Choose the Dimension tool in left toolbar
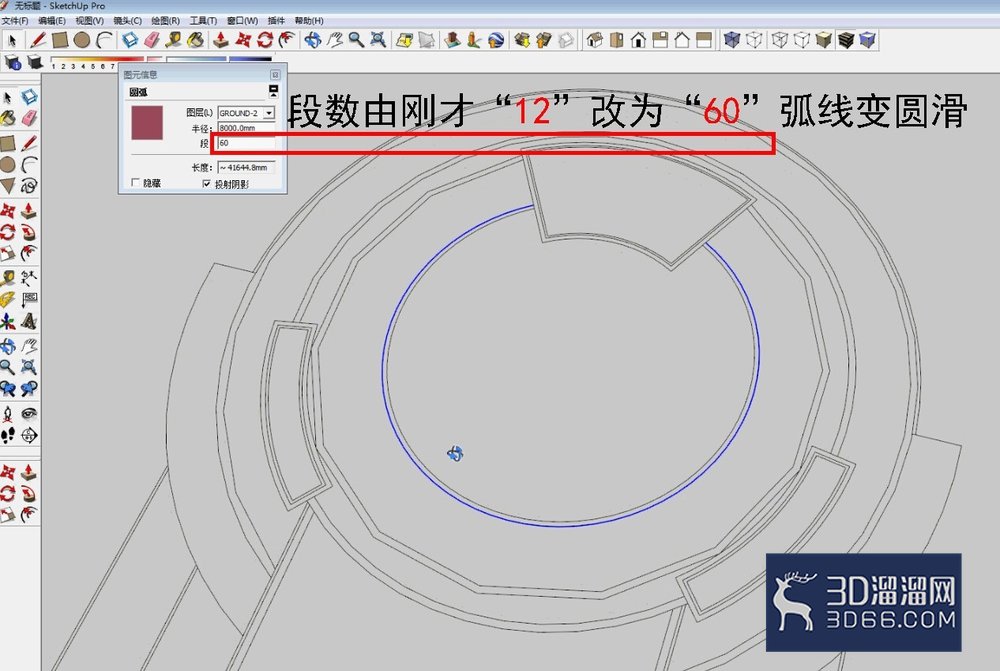 (29, 277)
